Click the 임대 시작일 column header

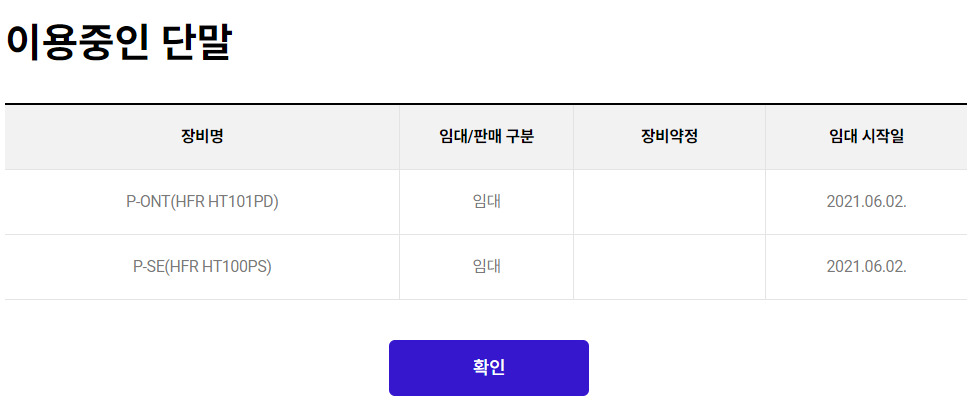point(866,136)
